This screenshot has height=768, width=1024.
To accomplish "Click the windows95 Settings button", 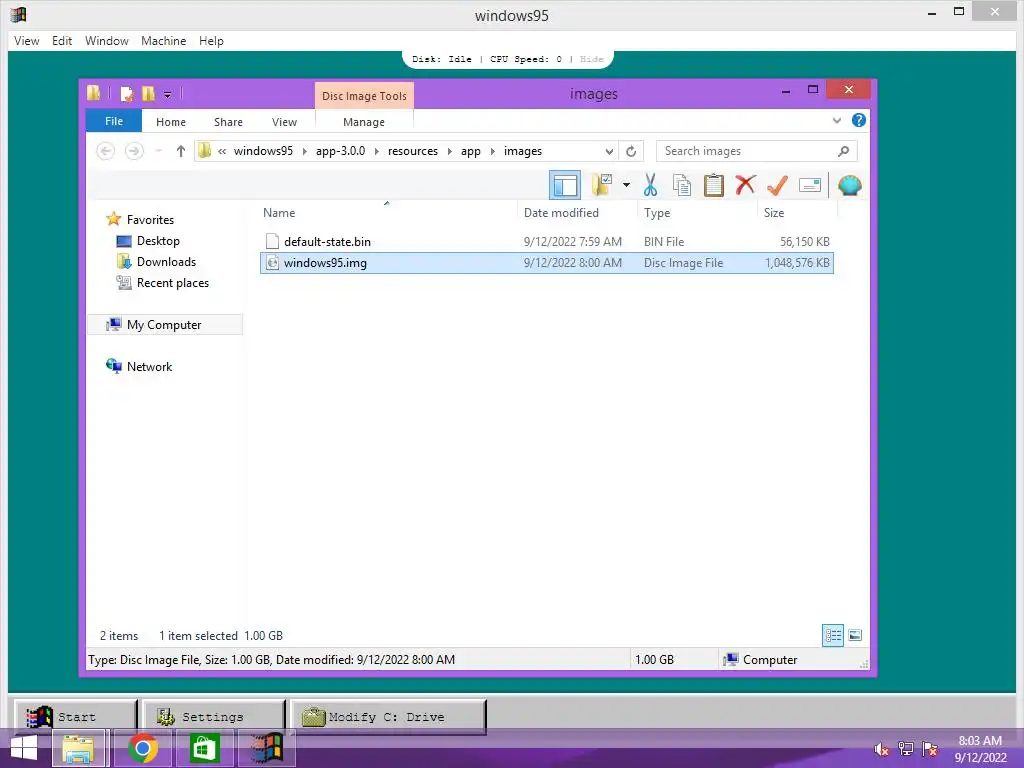I will 214,716.
